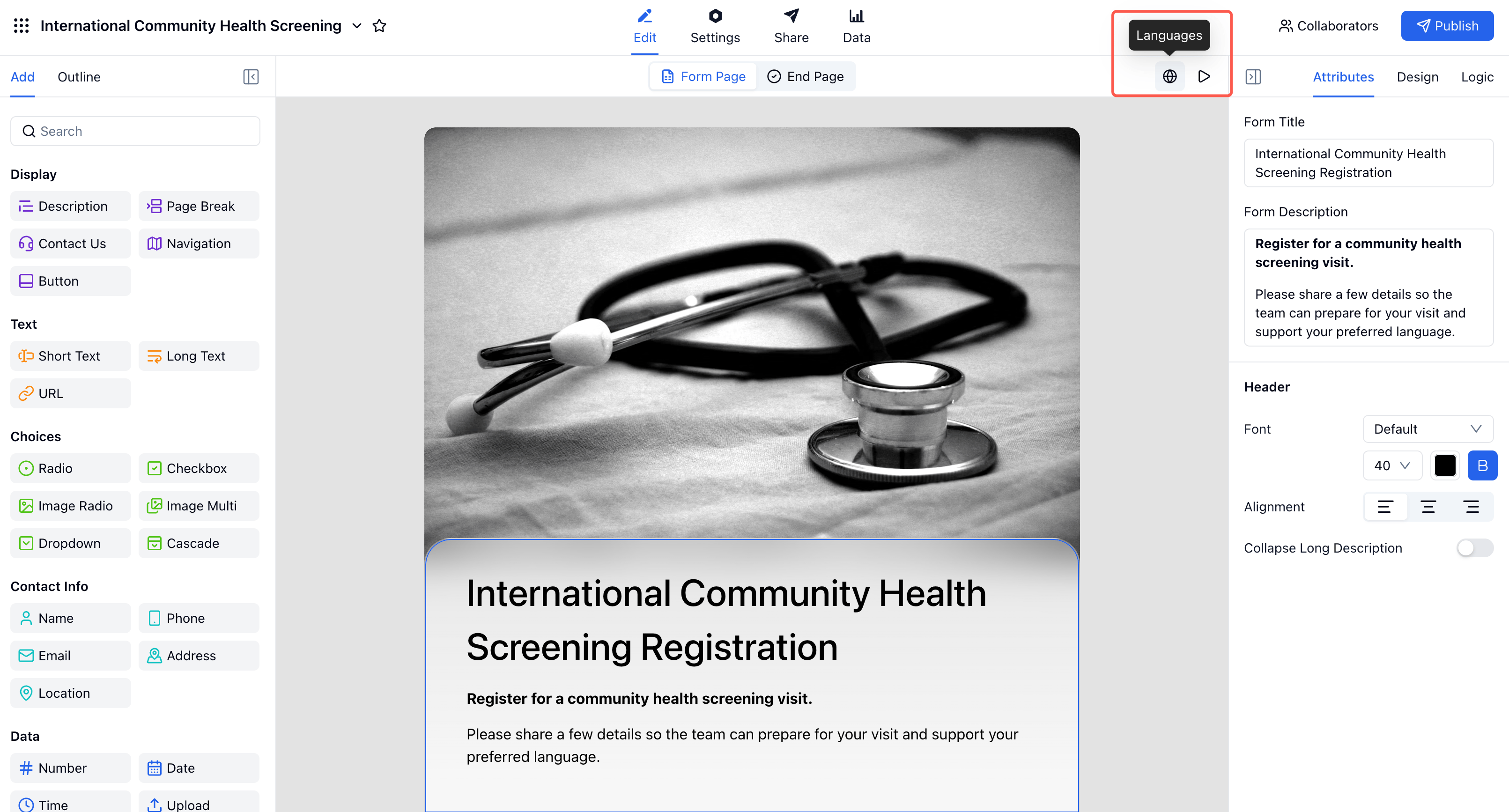Add a URL field
Screen dimensions: 1509x812
click(x=70, y=394)
